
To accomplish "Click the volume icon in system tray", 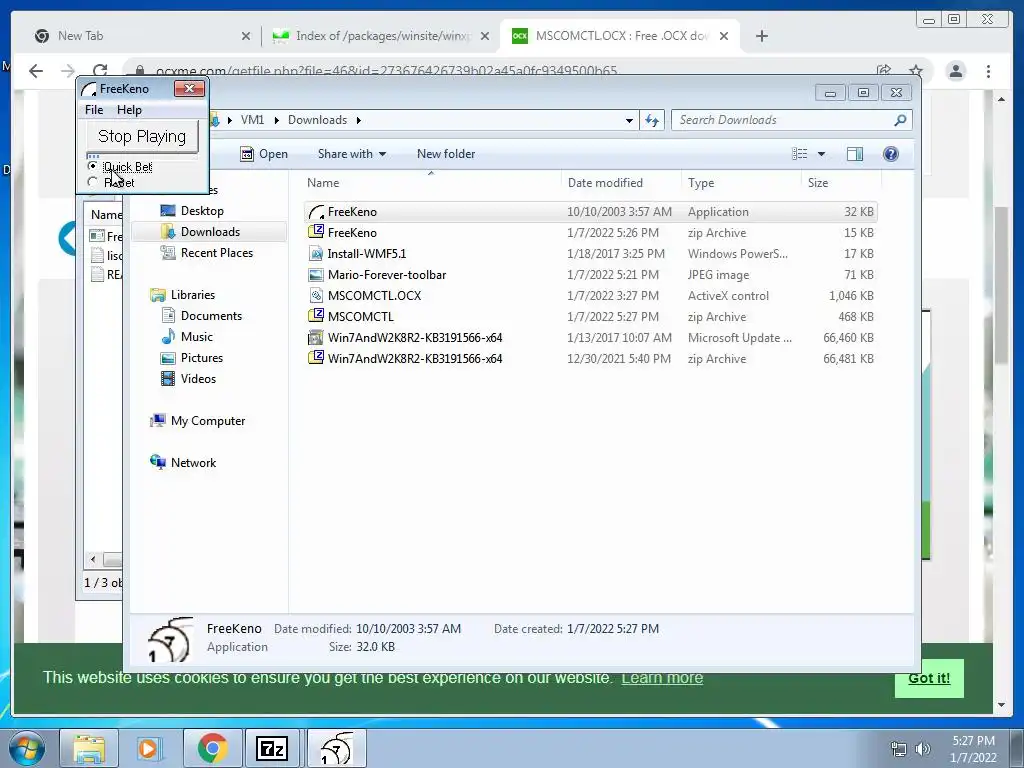I will click(923, 748).
